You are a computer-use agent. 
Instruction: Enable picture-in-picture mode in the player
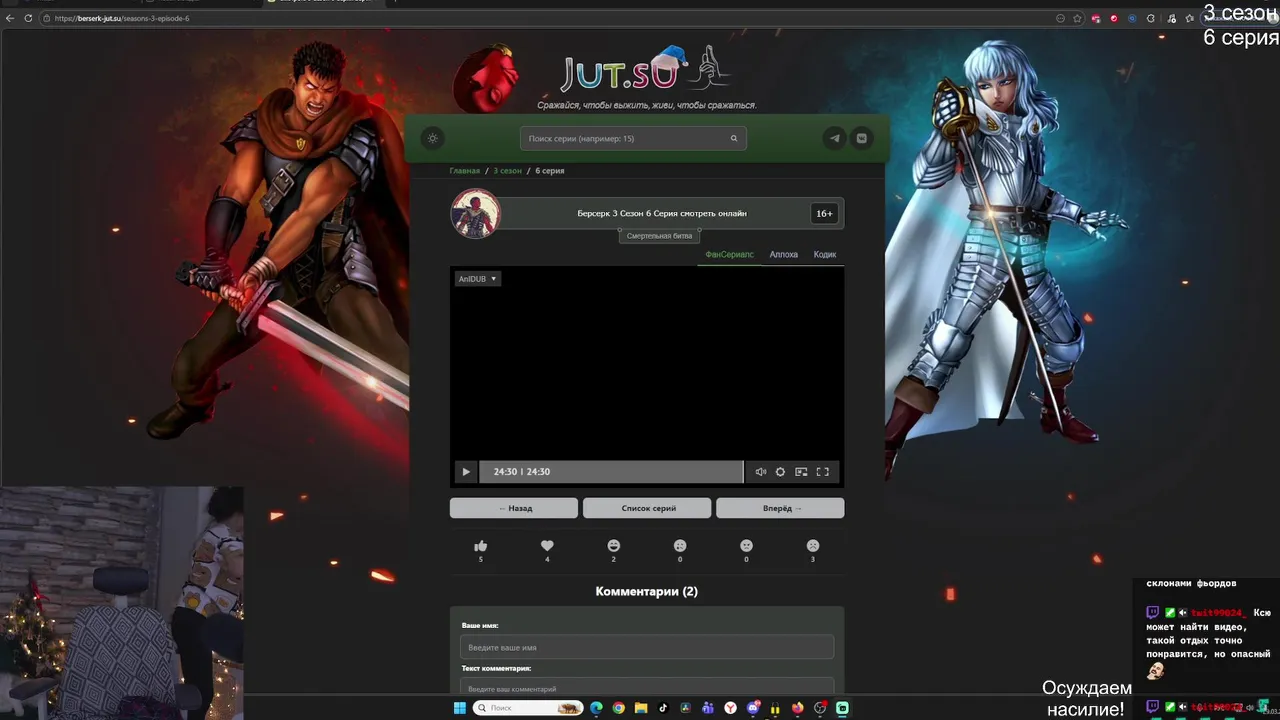tap(801, 472)
